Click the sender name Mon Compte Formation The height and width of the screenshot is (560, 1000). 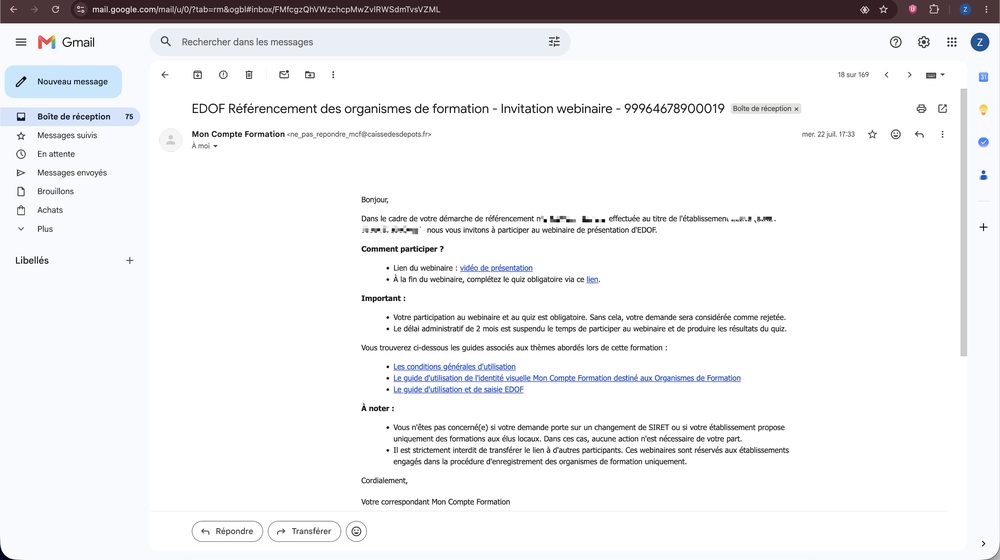coord(238,134)
